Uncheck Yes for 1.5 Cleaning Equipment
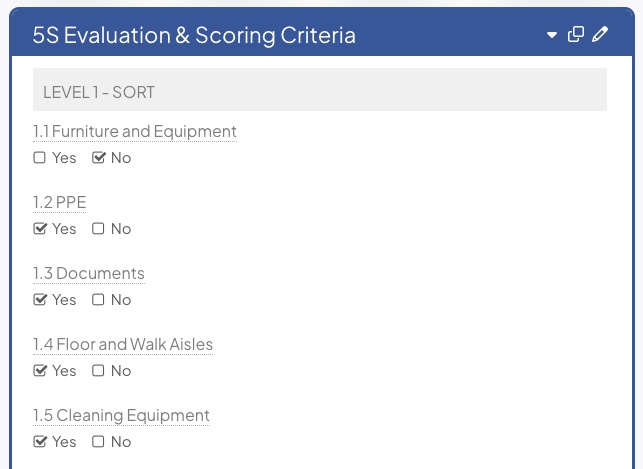 coord(40,442)
